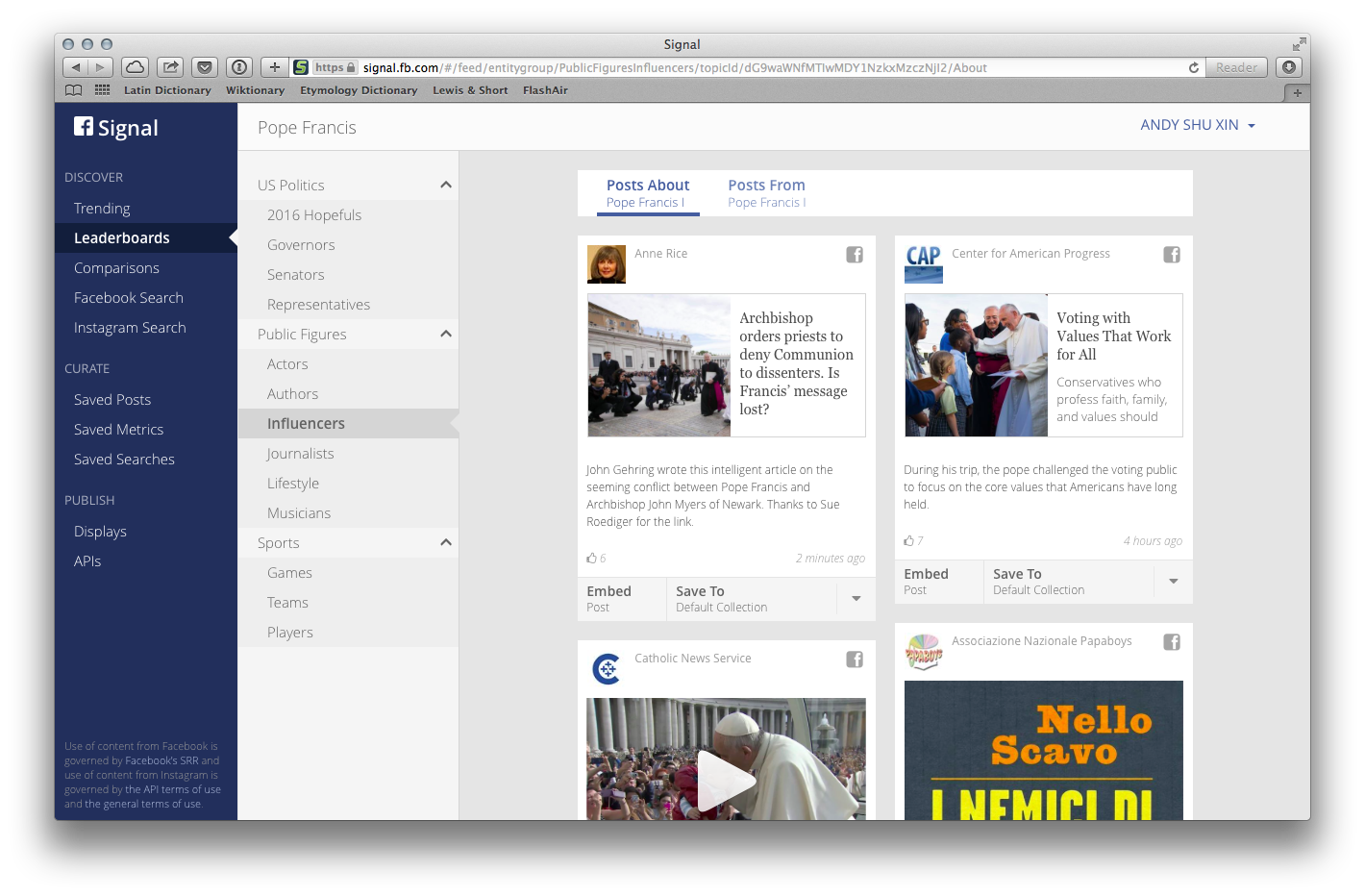
Task: Save CAP post to Default Collection
Action: 1069,582
